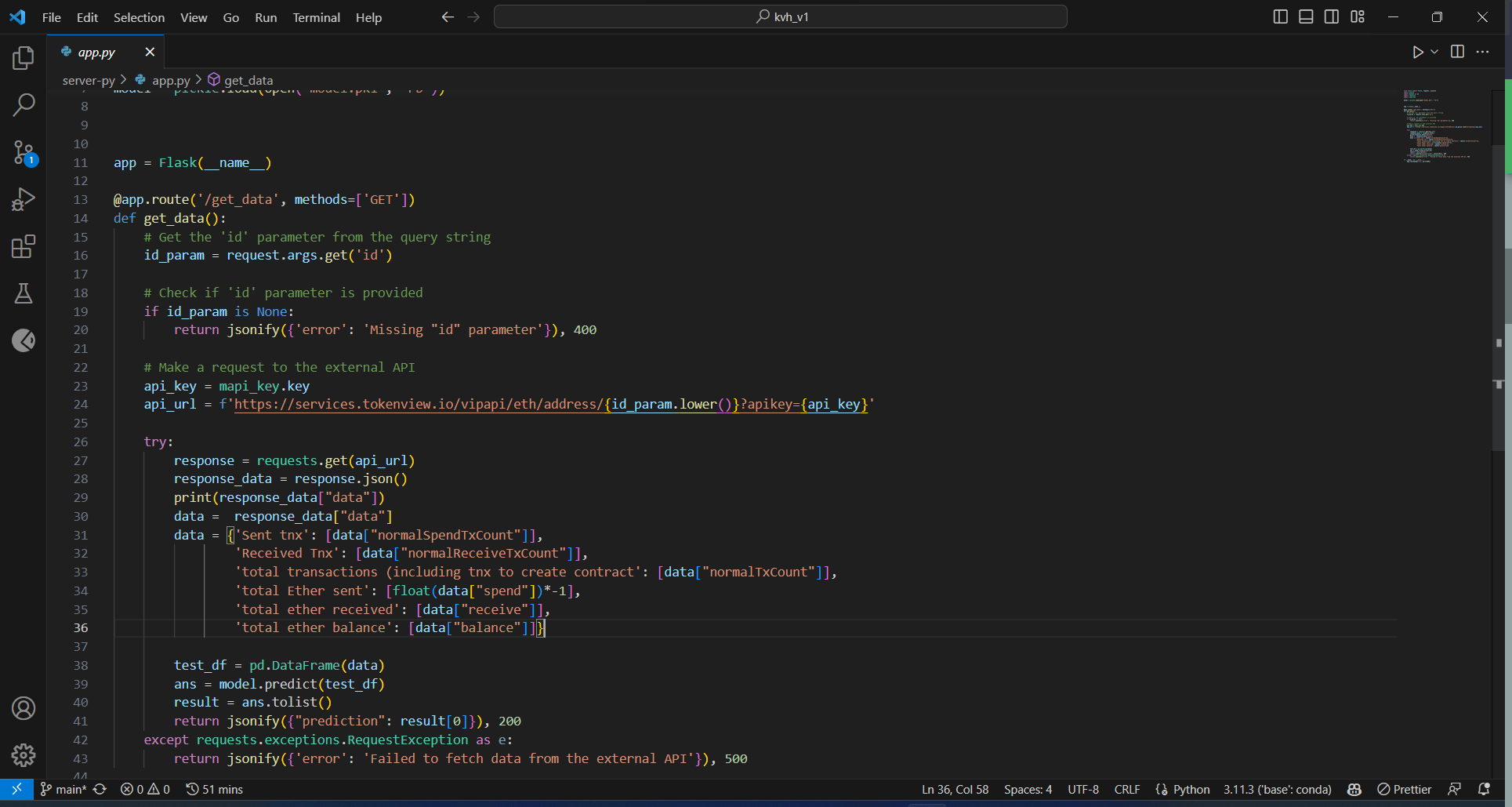The image size is (1512, 807).
Task: Toggle the bottom Panel
Action: click(1306, 16)
